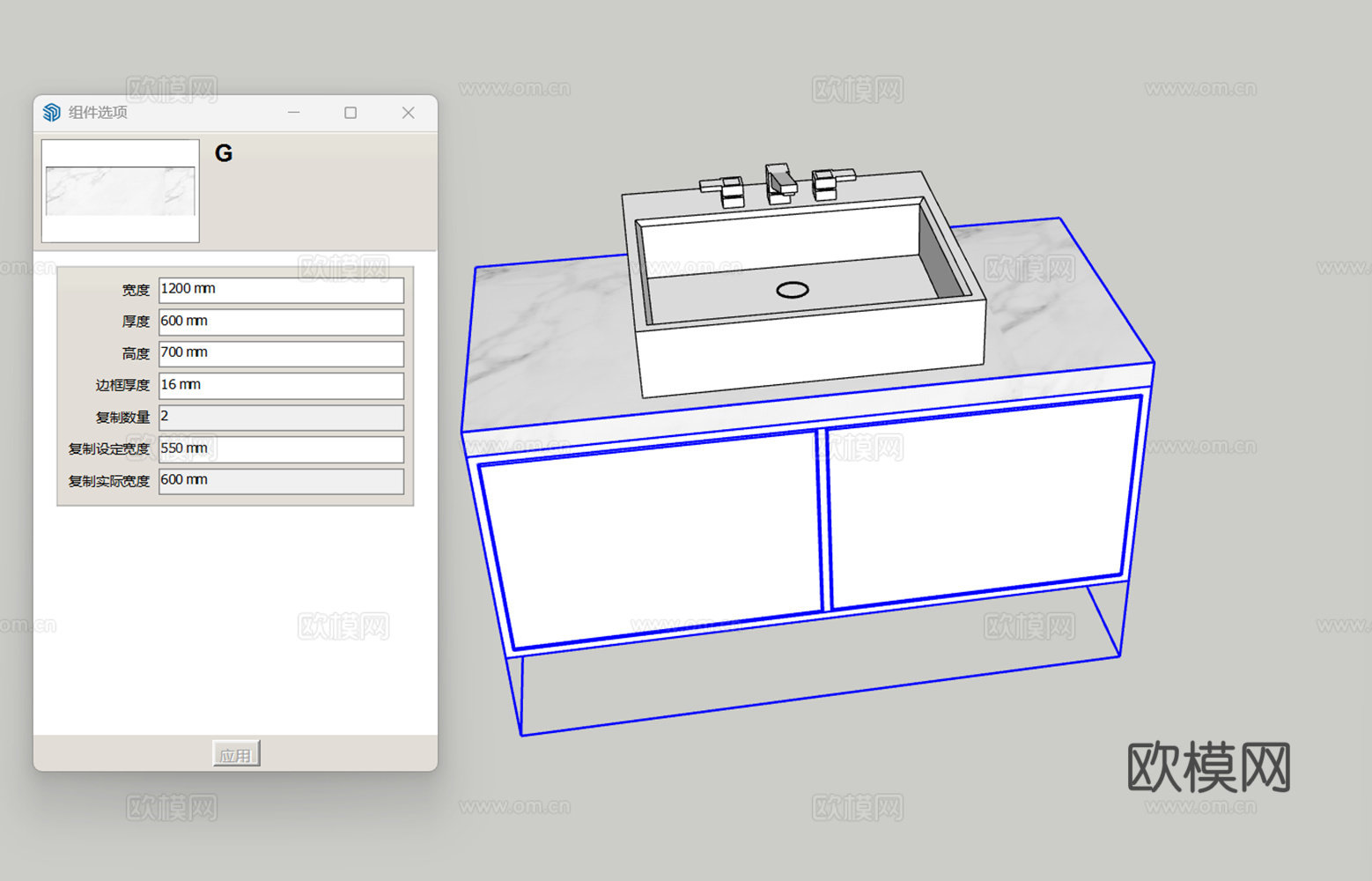This screenshot has width=1372, height=881.
Task: Click the 宽度 label
Action: pyautogui.click(x=136, y=290)
